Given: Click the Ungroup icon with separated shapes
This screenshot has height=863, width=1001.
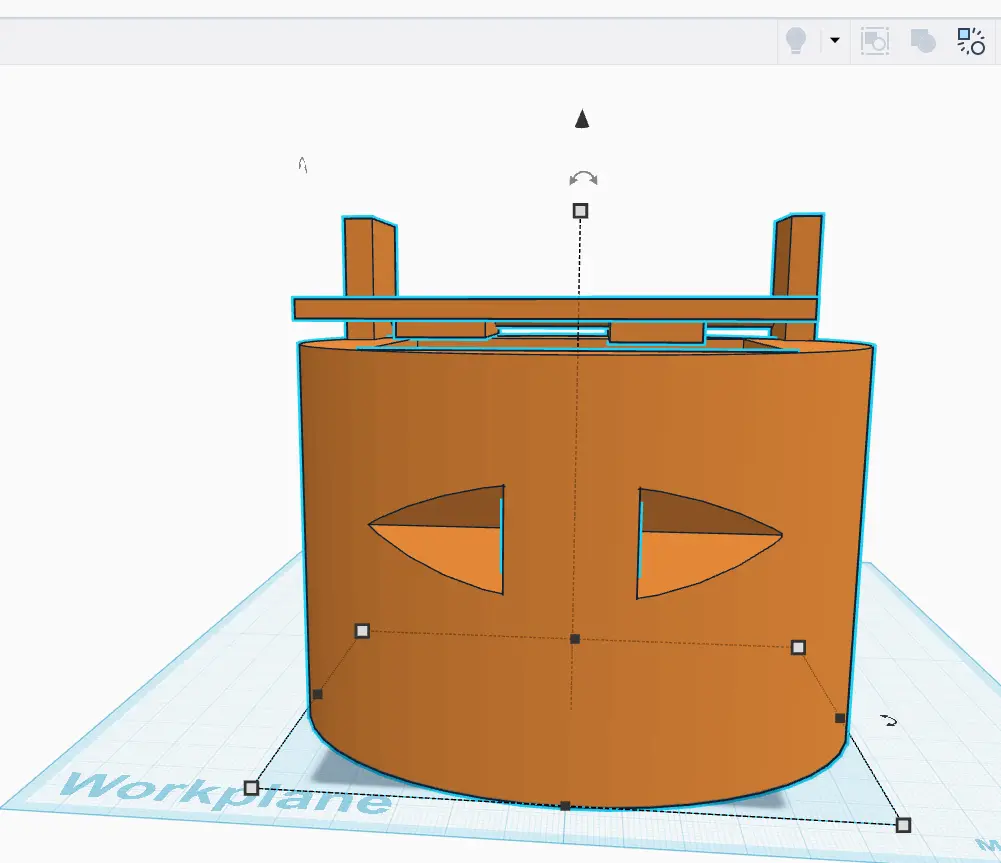Looking at the screenshot, I should click(x=970, y=41).
